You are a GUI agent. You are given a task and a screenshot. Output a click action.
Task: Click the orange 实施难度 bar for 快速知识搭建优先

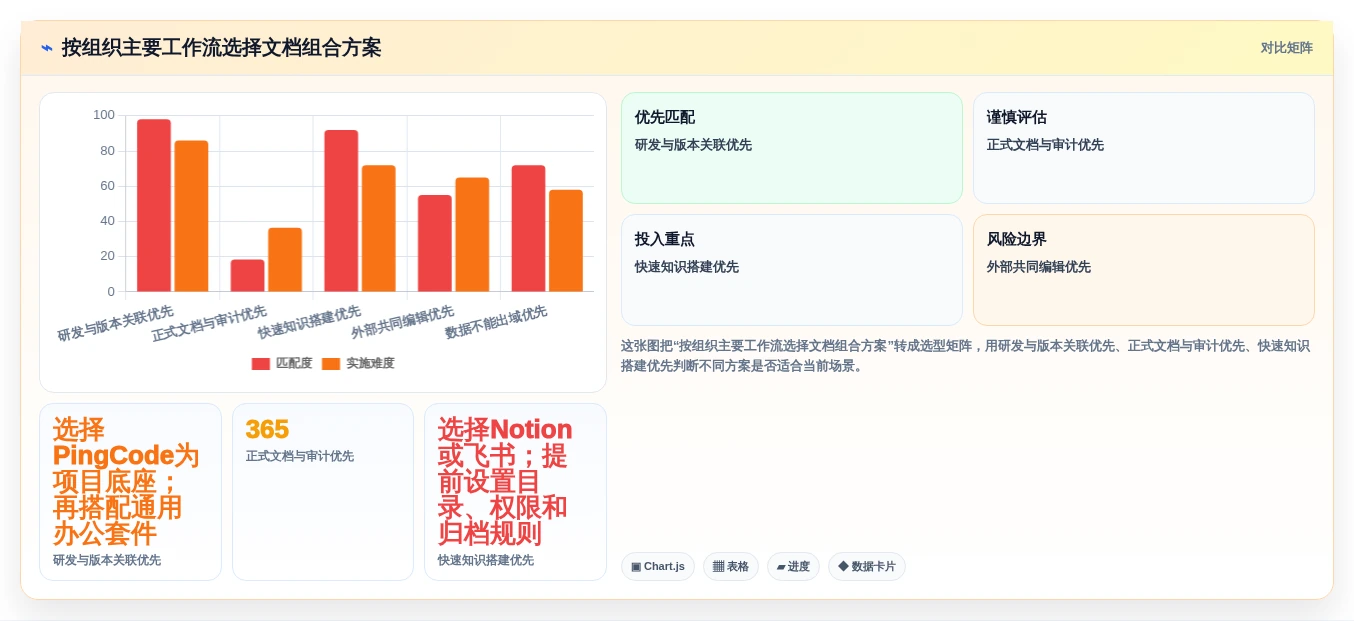(379, 229)
